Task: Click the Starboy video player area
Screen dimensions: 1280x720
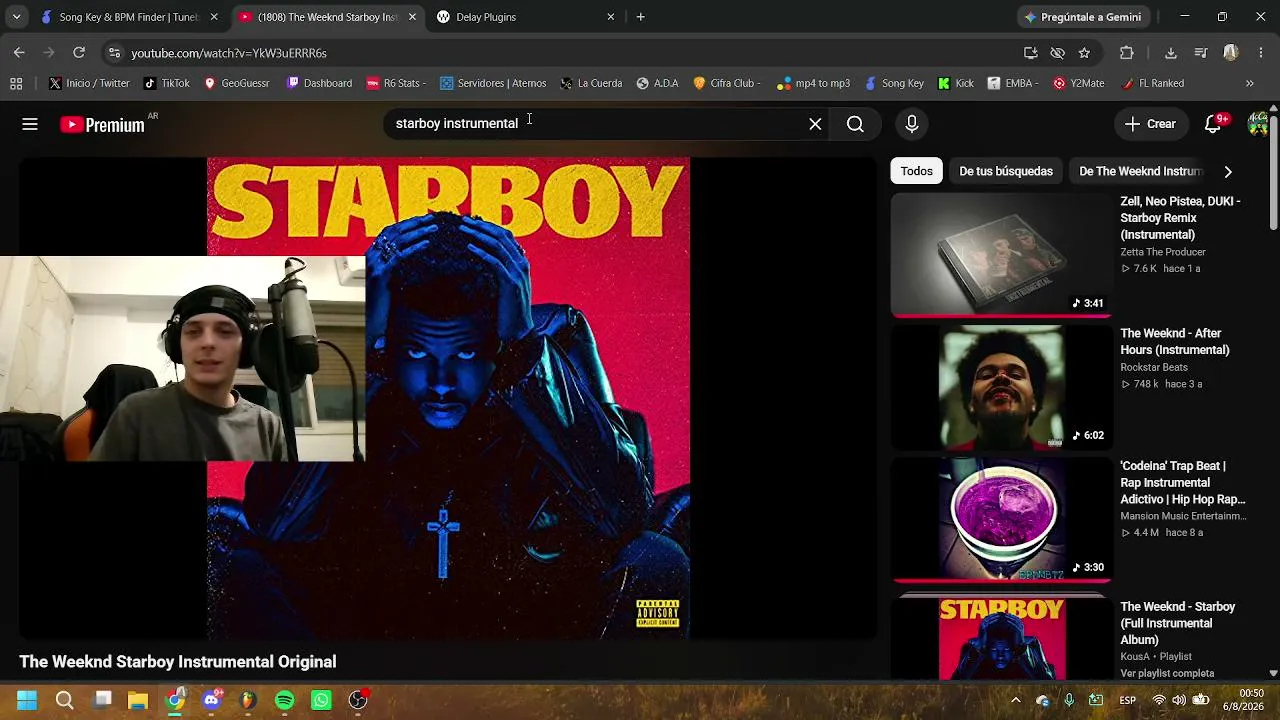Action: click(448, 398)
